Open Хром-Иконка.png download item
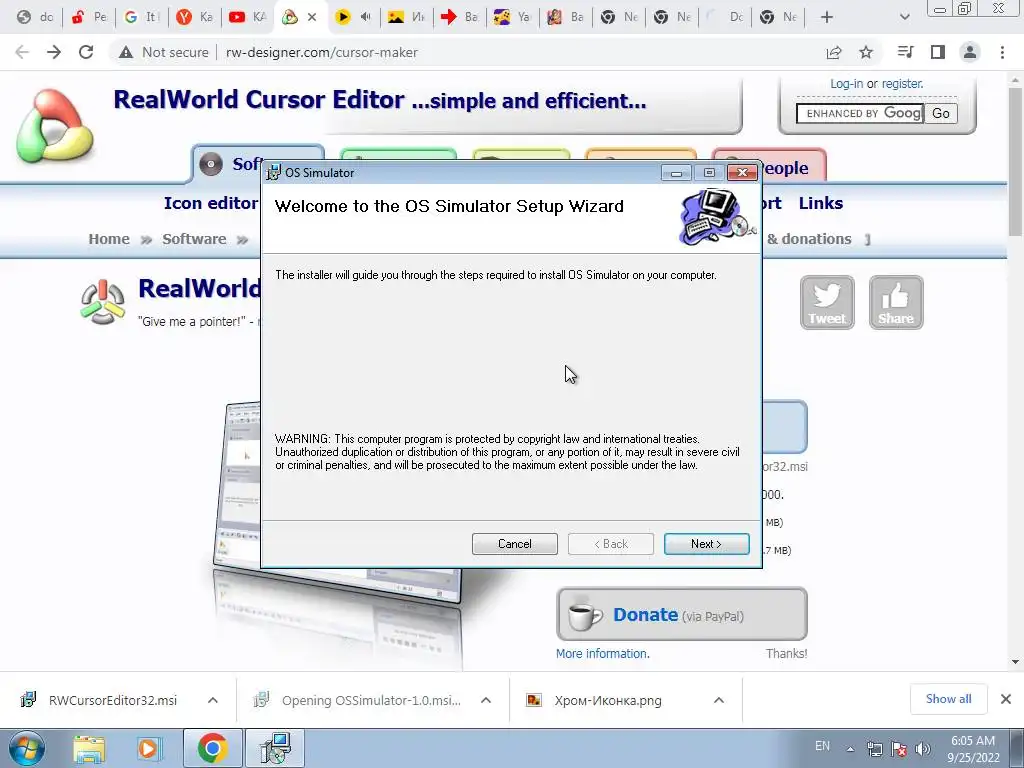 (x=595, y=700)
